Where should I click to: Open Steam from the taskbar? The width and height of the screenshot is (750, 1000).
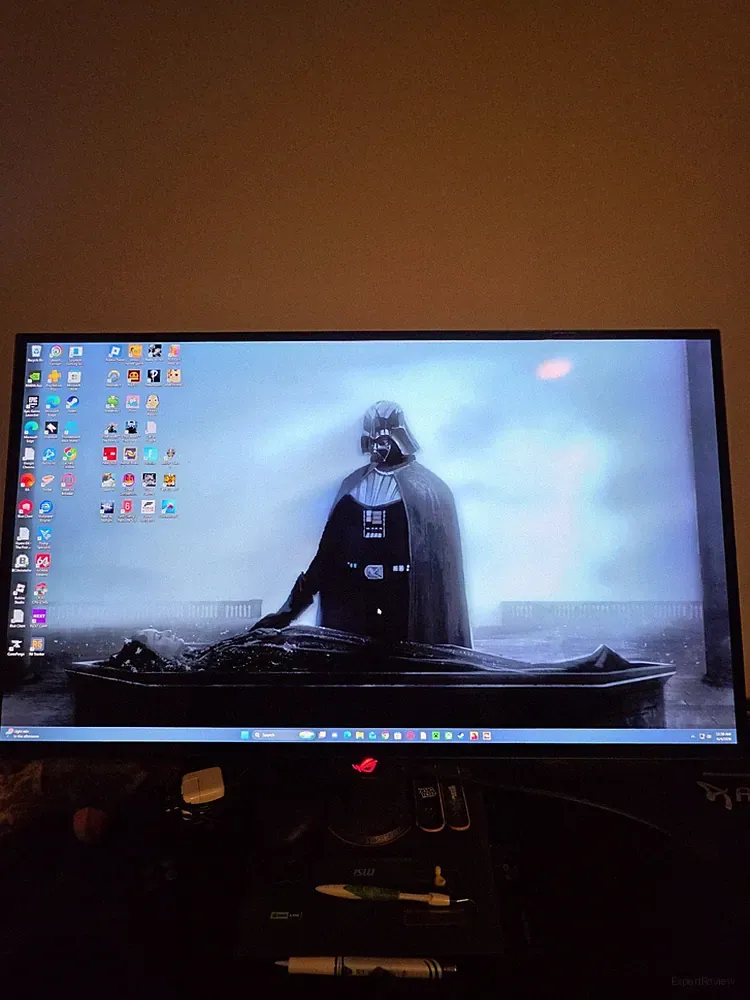tap(460, 735)
